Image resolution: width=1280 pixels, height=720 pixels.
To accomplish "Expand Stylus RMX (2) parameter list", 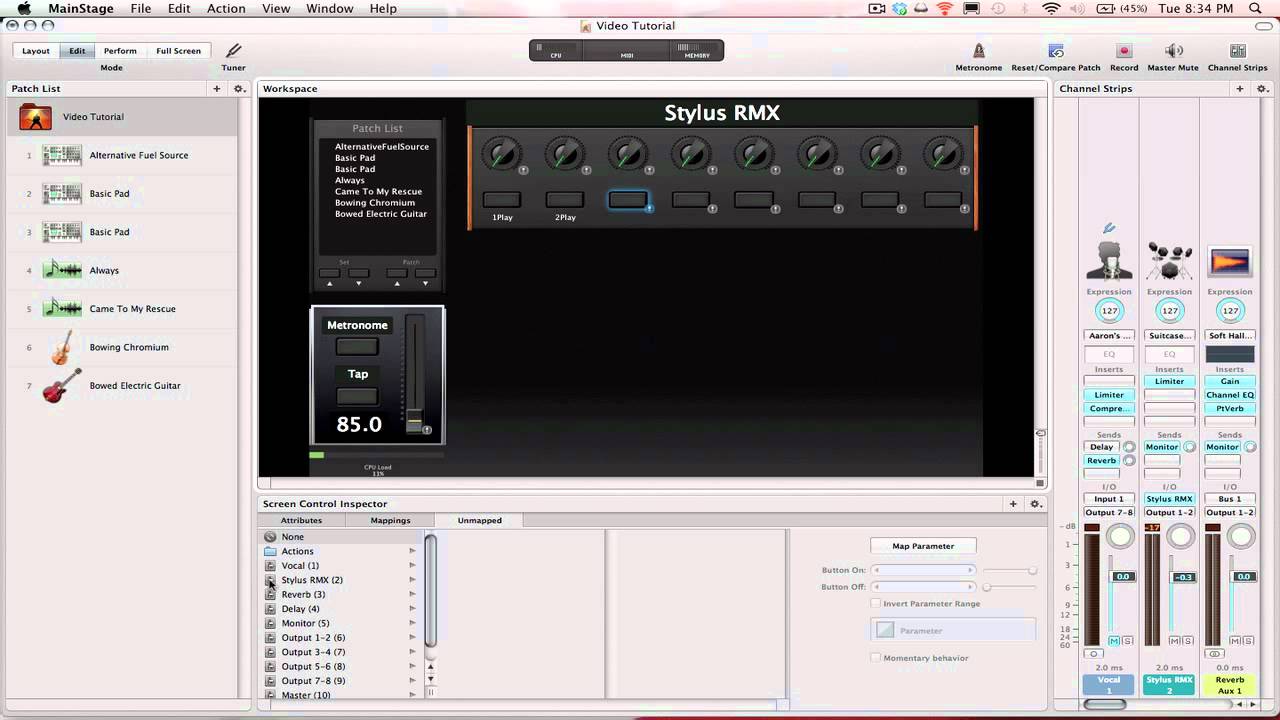I will click(x=412, y=580).
